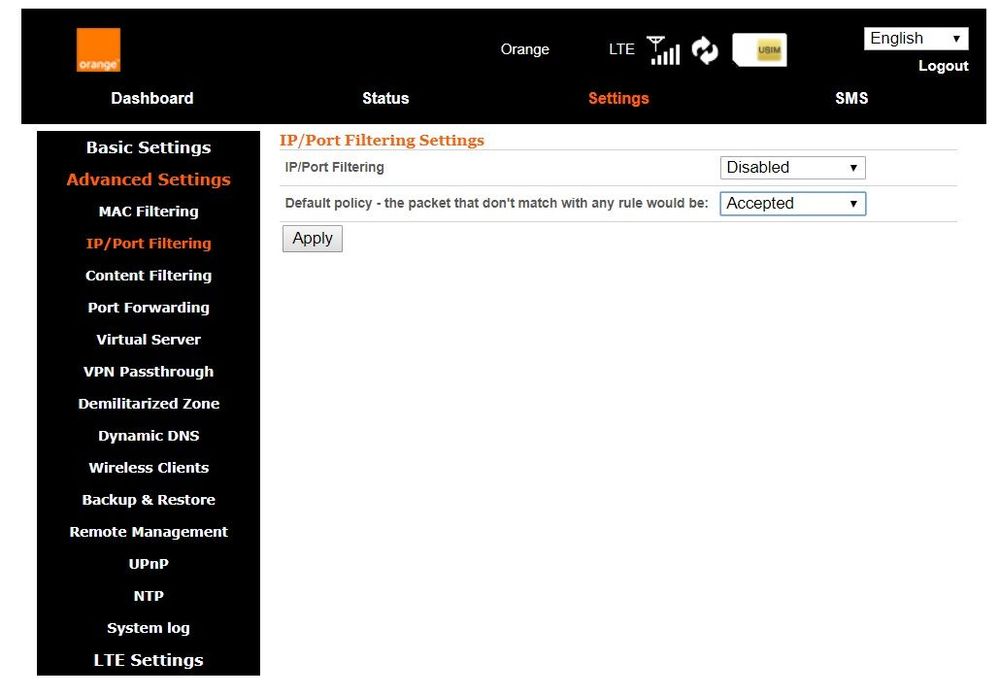View the System log page
The image size is (999, 690).
148,628
